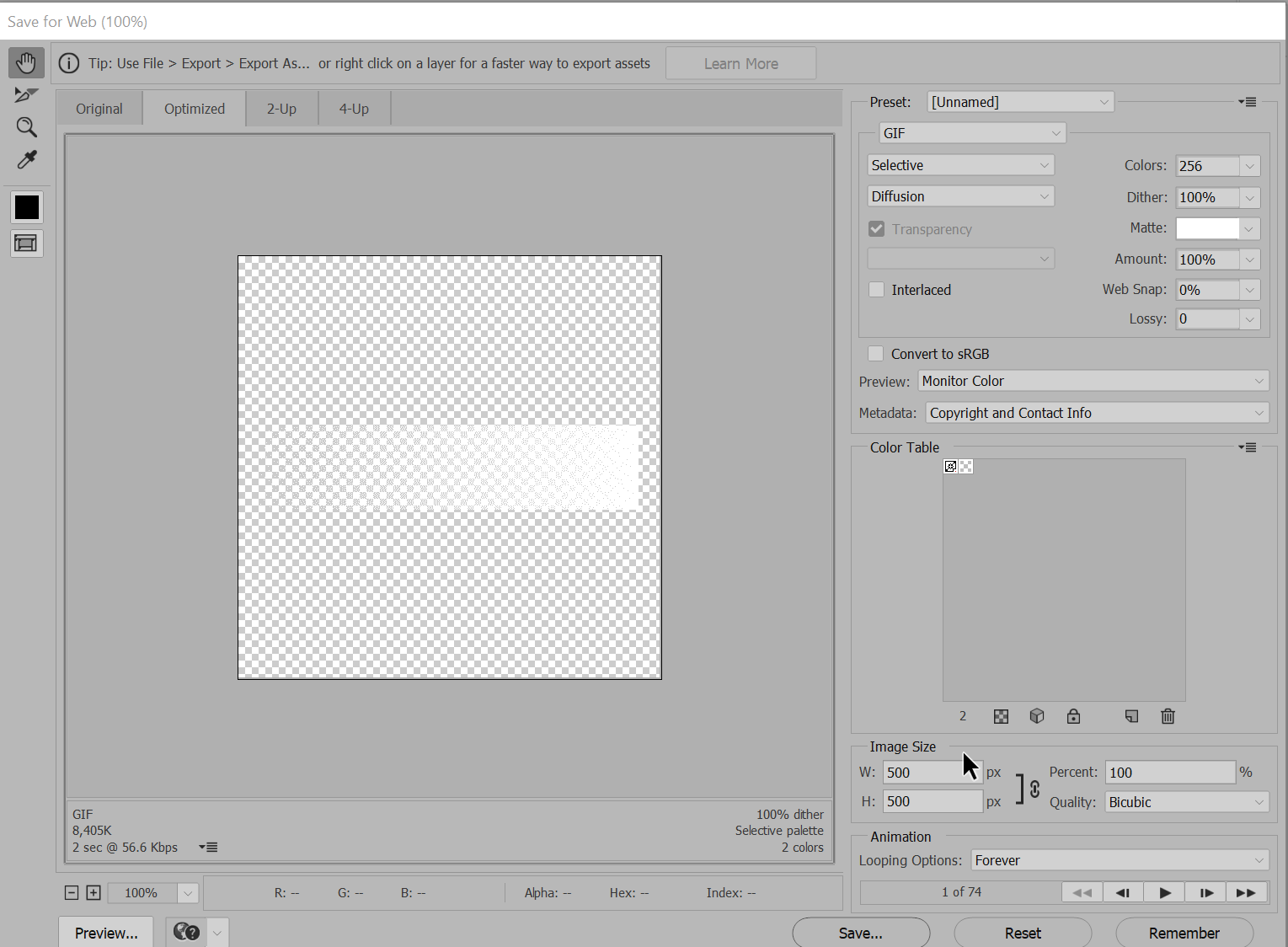Click the image Width input field
This screenshot has height=947, width=1288.
point(933,773)
